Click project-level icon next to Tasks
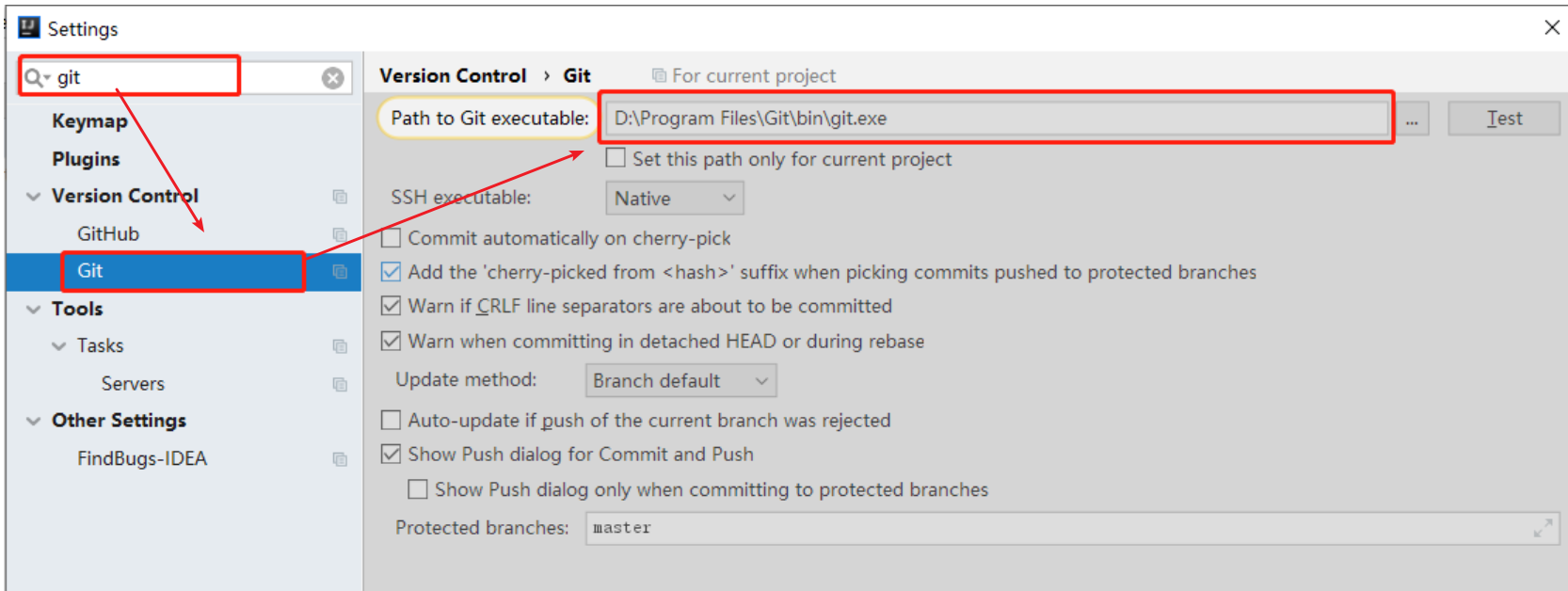Screen dimensions: 1568x591 click(x=340, y=346)
